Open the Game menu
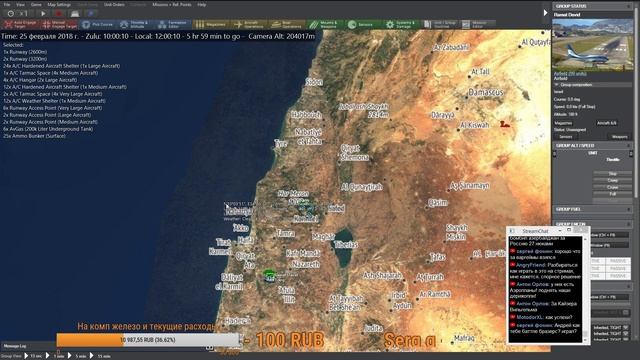 point(36,4)
